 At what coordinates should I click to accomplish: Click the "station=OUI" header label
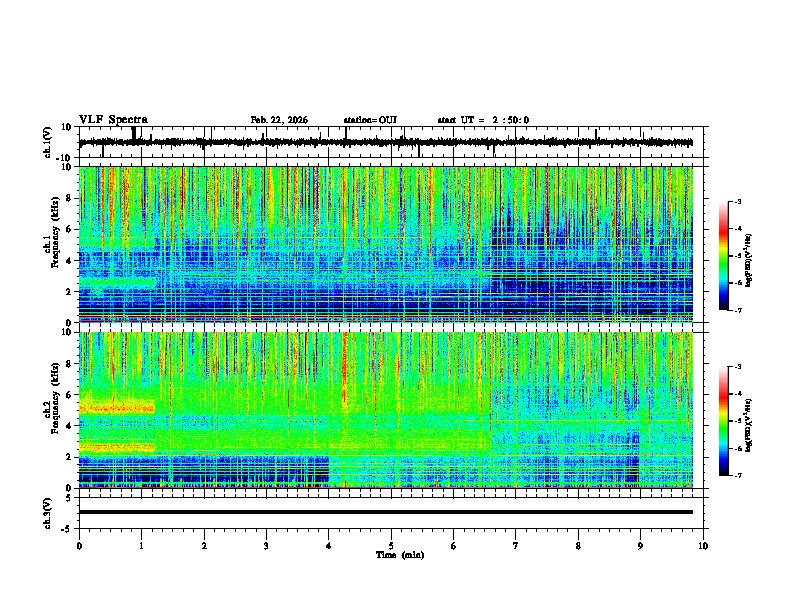coord(370,120)
